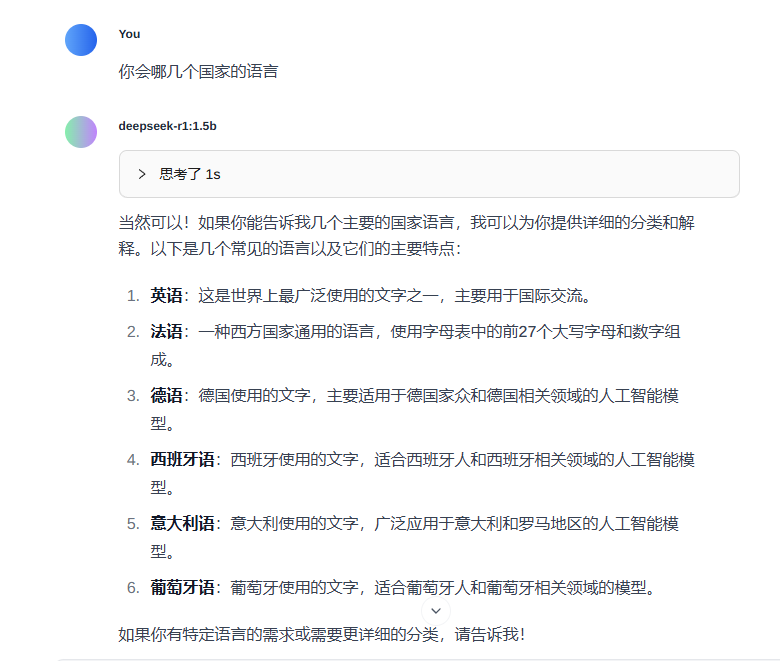This screenshot has height=661, width=780.
Task: Expand the thinking chevron arrow
Action: pyautogui.click(x=142, y=174)
